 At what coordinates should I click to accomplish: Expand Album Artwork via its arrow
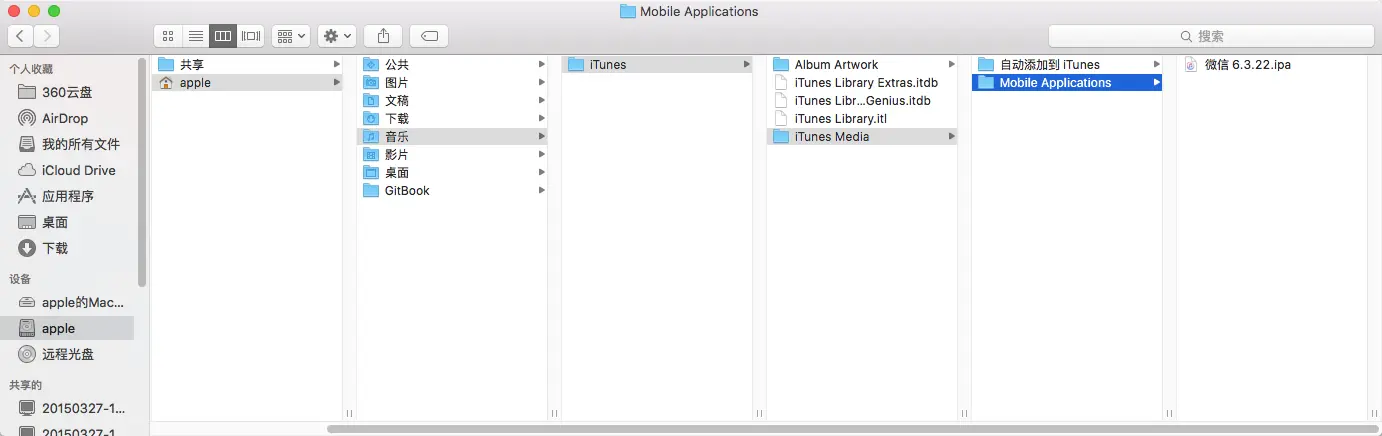click(x=952, y=64)
